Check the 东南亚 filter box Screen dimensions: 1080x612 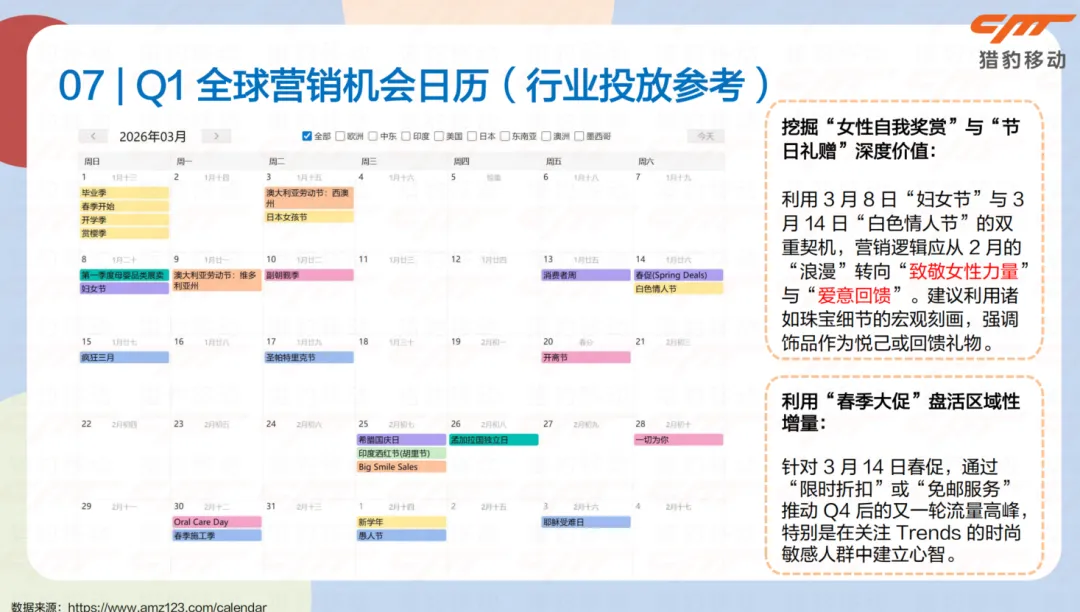(x=505, y=136)
